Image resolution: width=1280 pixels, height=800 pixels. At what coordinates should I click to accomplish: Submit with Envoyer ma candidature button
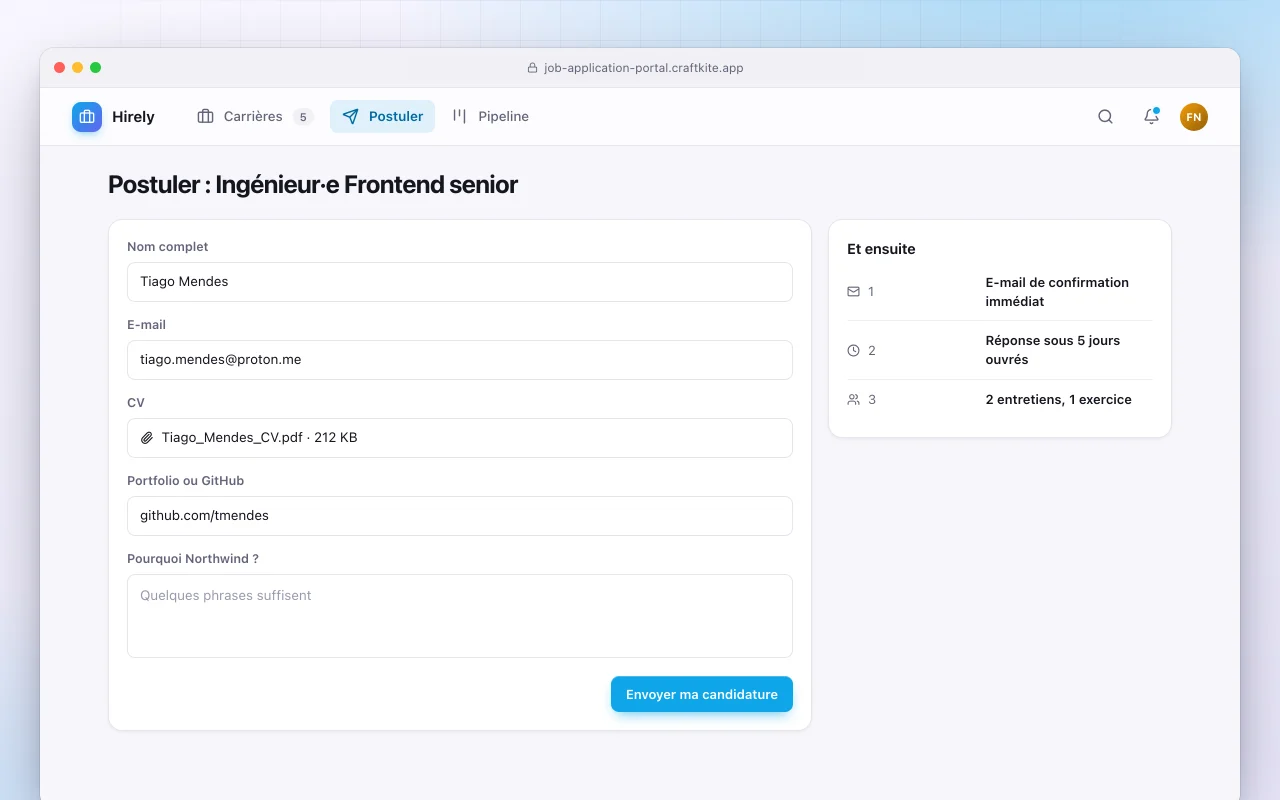coord(702,695)
